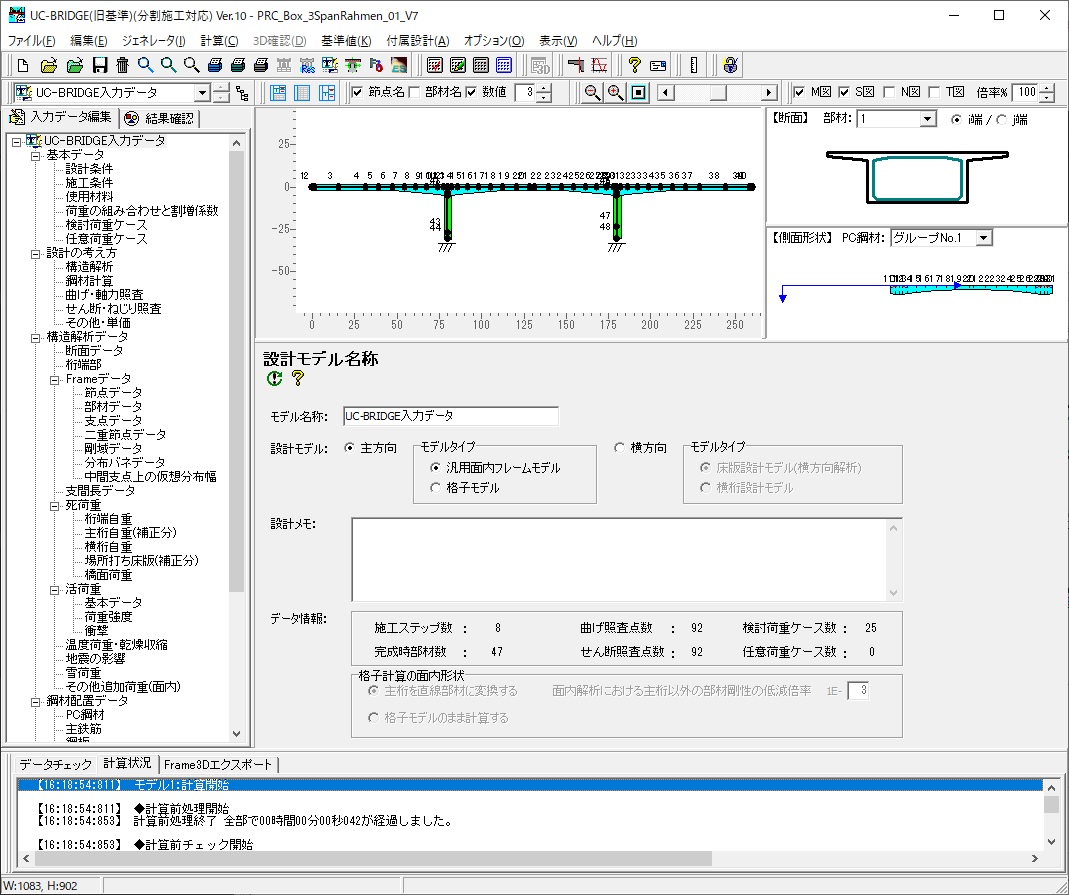This screenshot has width=1069, height=895.
Task: Uncheck the S図 checkbox
Action: pos(844,92)
